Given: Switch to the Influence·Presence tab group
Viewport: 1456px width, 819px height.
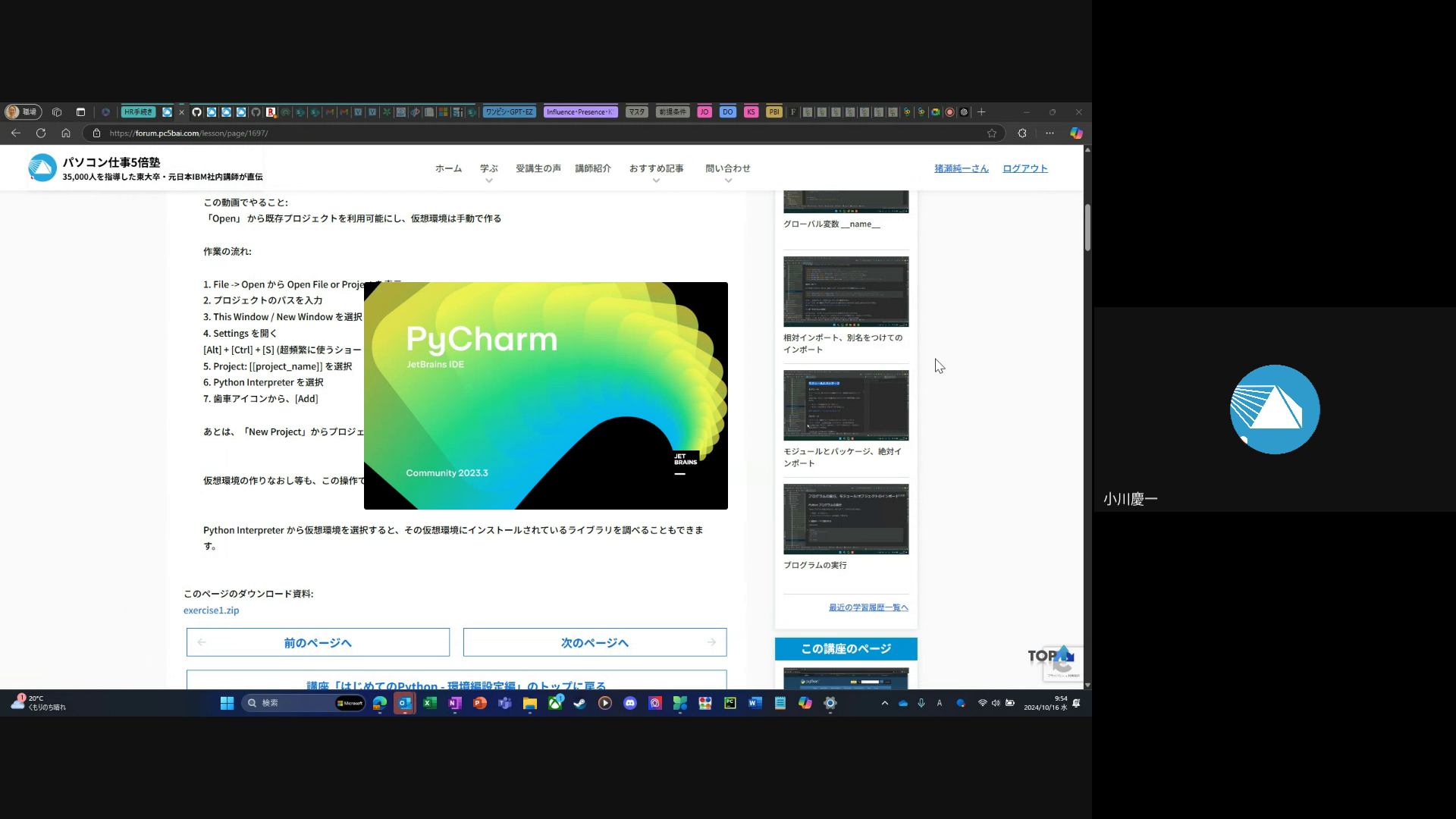Looking at the screenshot, I should point(580,111).
